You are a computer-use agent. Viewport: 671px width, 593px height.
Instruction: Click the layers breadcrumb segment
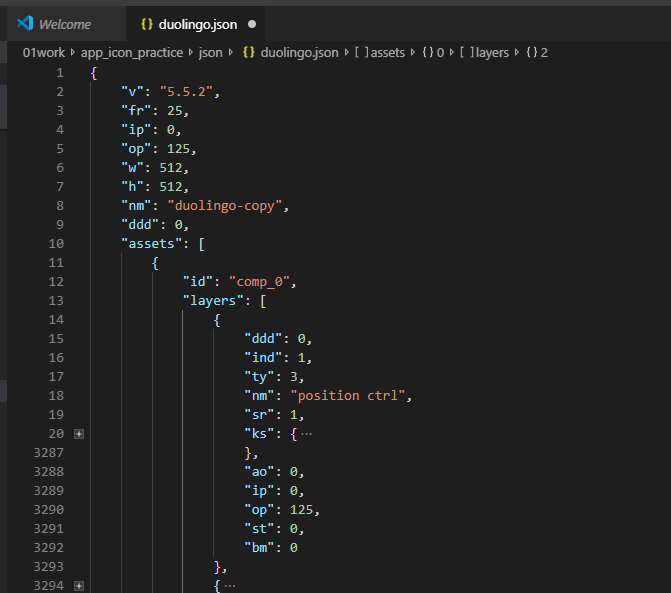(x=491, y=52)
